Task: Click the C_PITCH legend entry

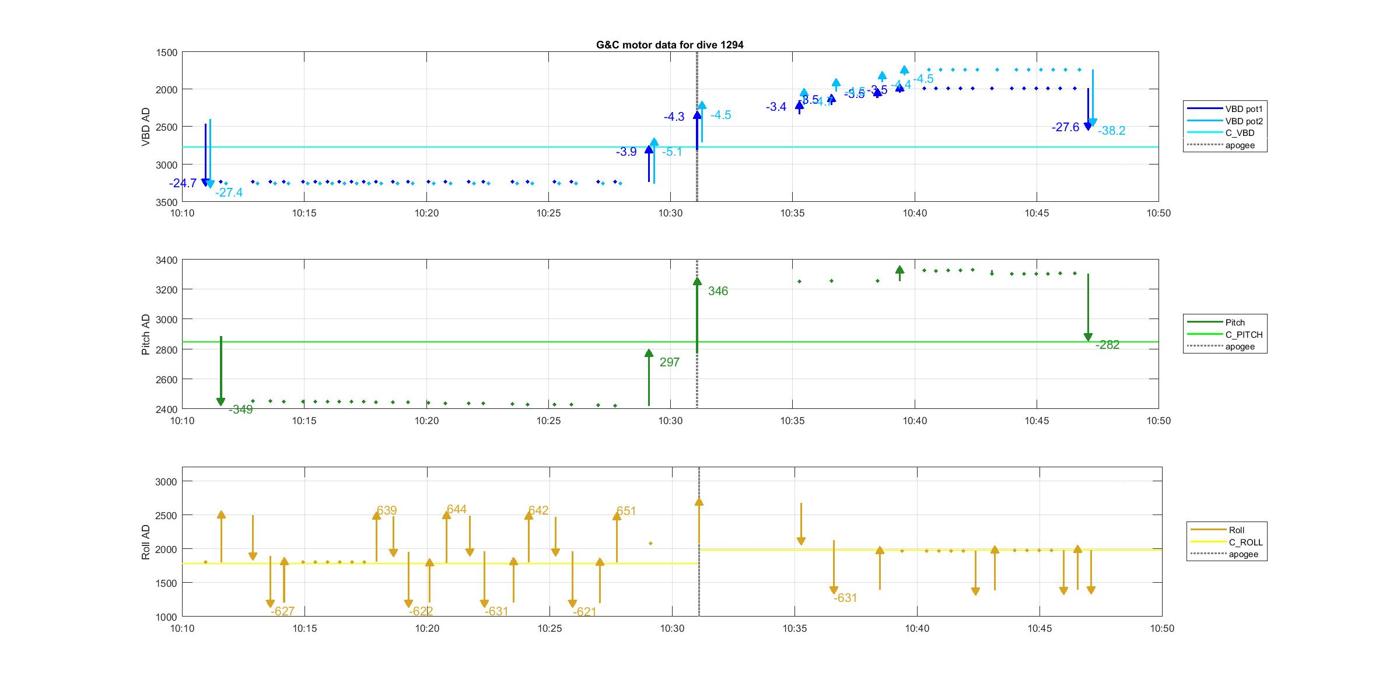Action: click(x=1243, y=334)
